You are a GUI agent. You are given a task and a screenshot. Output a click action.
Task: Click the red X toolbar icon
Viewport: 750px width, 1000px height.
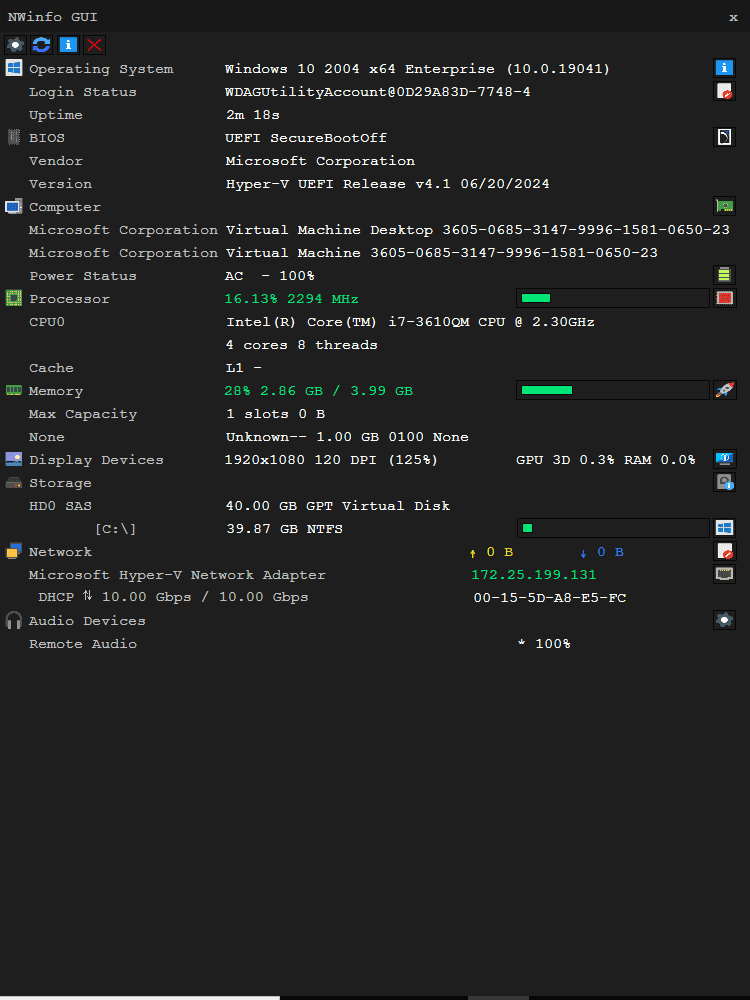pyautogui.click(x=94, y=45)
